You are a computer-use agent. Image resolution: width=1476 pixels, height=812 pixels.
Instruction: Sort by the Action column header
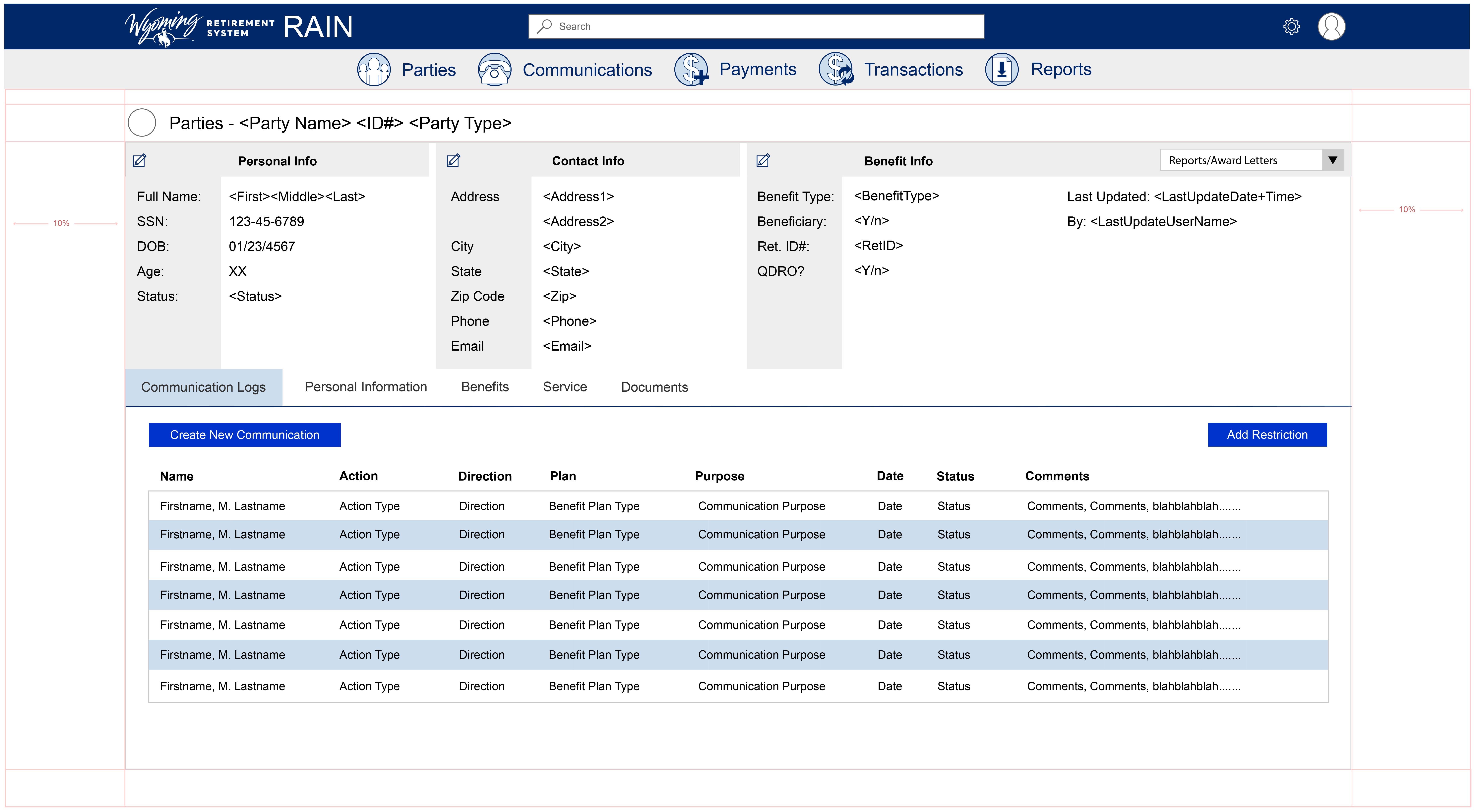pyautogui.click(x=358, y=476)
